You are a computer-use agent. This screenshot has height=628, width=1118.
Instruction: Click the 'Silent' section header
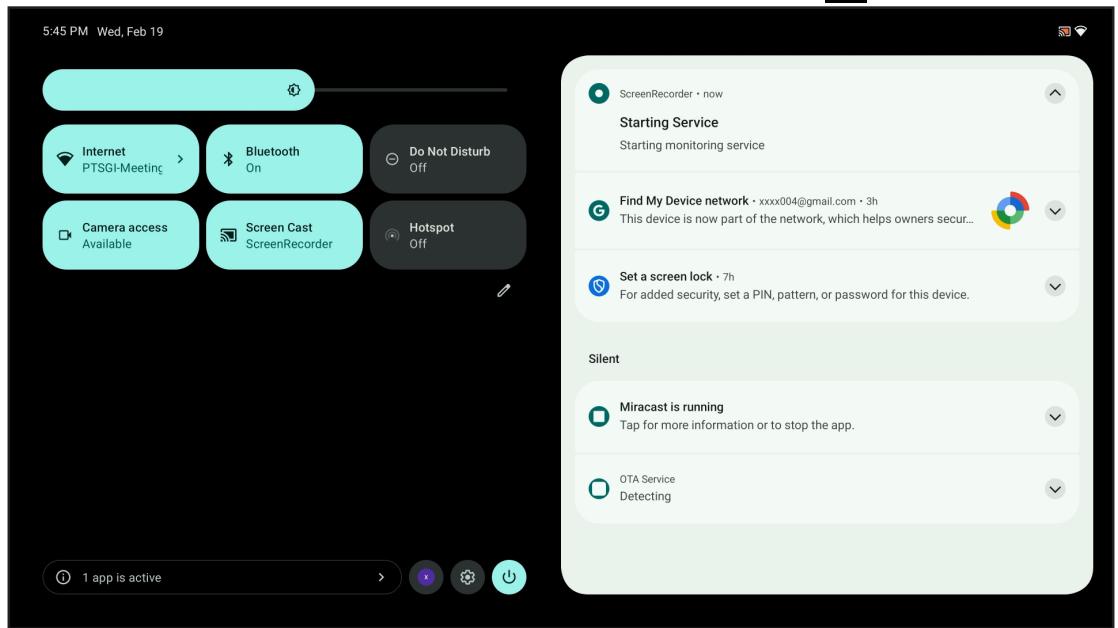pos(604,359)
